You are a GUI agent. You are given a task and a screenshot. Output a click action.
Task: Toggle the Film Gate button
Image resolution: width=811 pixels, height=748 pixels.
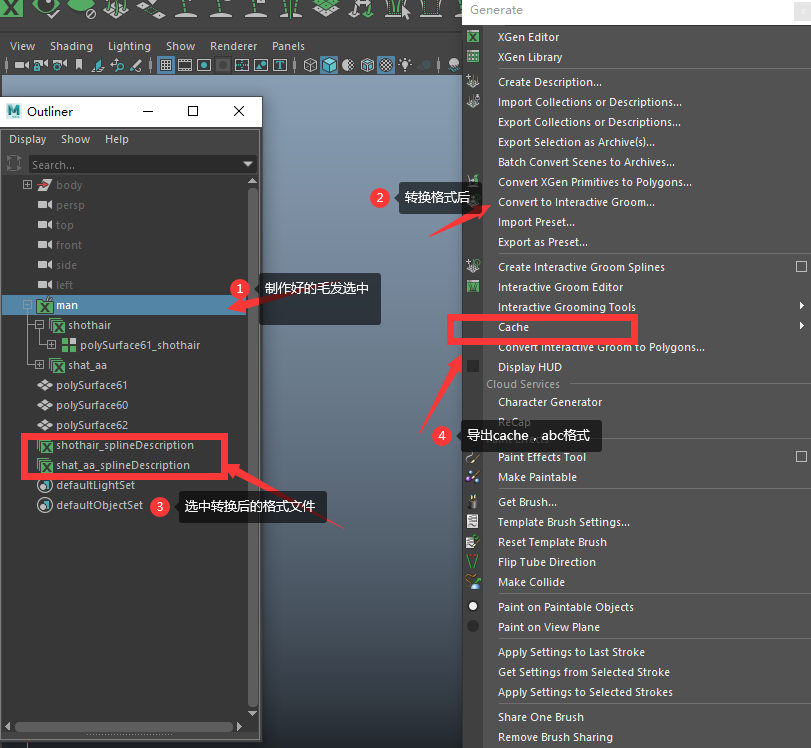coord(185,65)
